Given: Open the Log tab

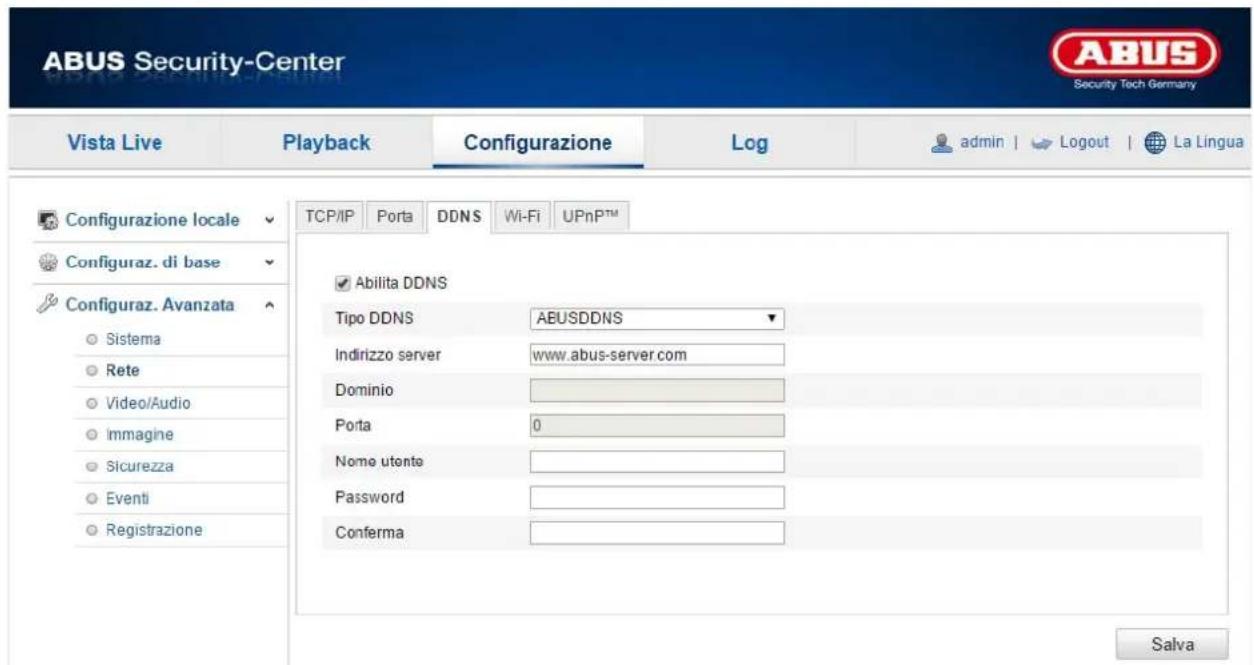Looking at the screenshot, I should coord(751,144).
